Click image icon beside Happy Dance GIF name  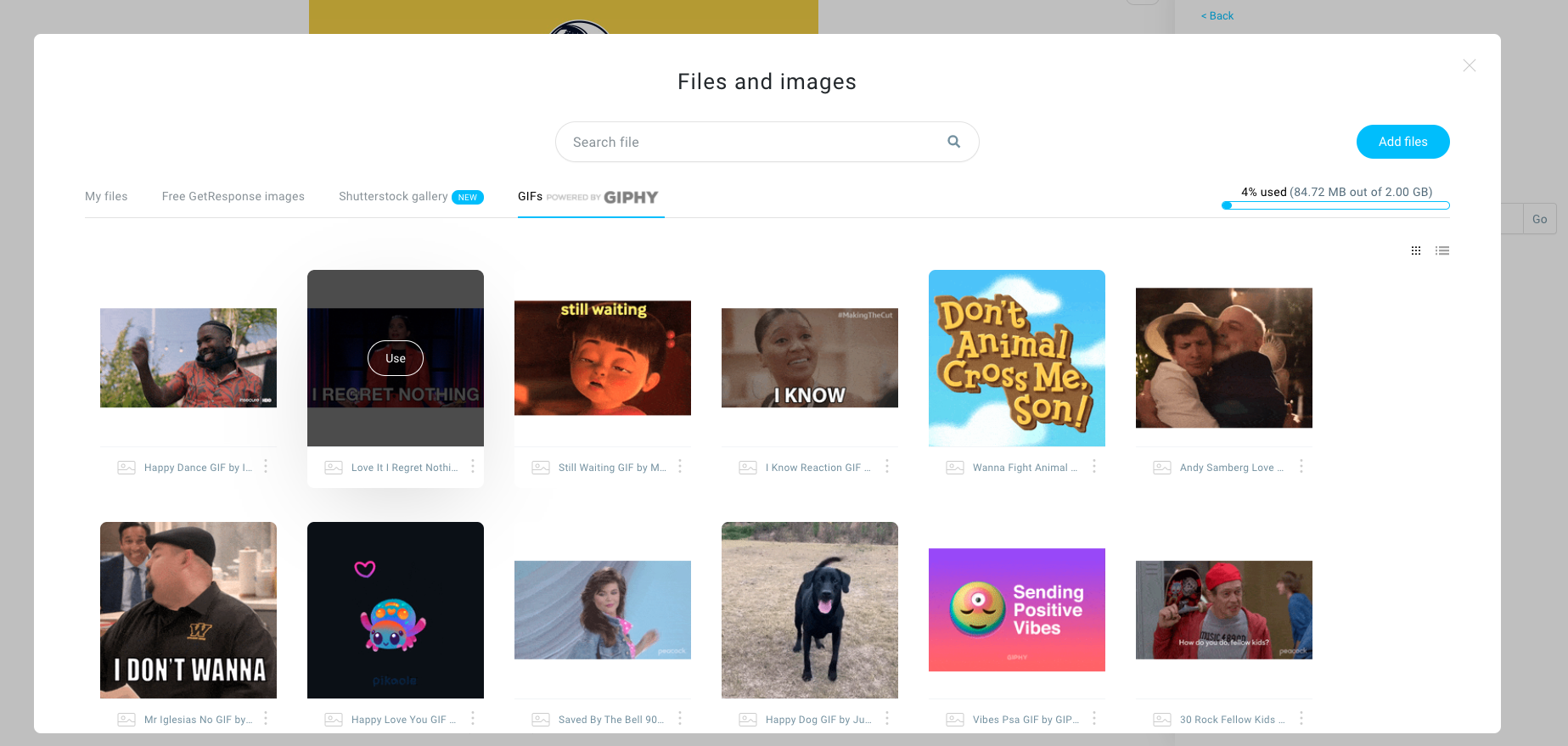[x=126, y=468]
